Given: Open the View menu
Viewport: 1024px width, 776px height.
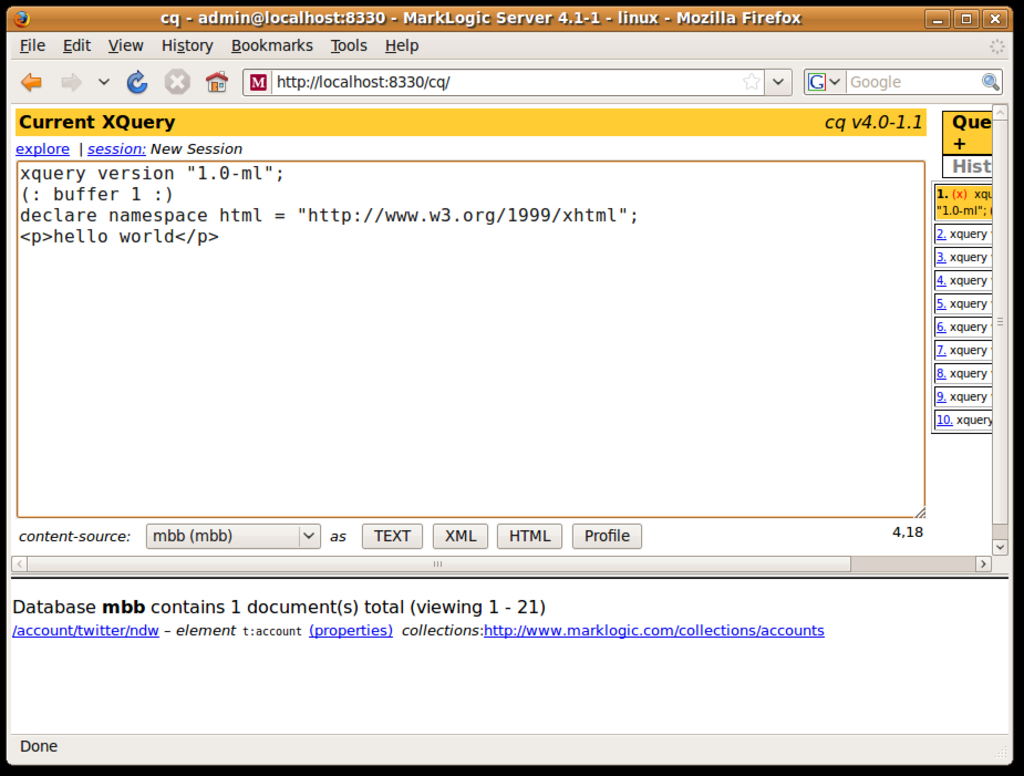Looking at the screenshot, I should point(125,46).
